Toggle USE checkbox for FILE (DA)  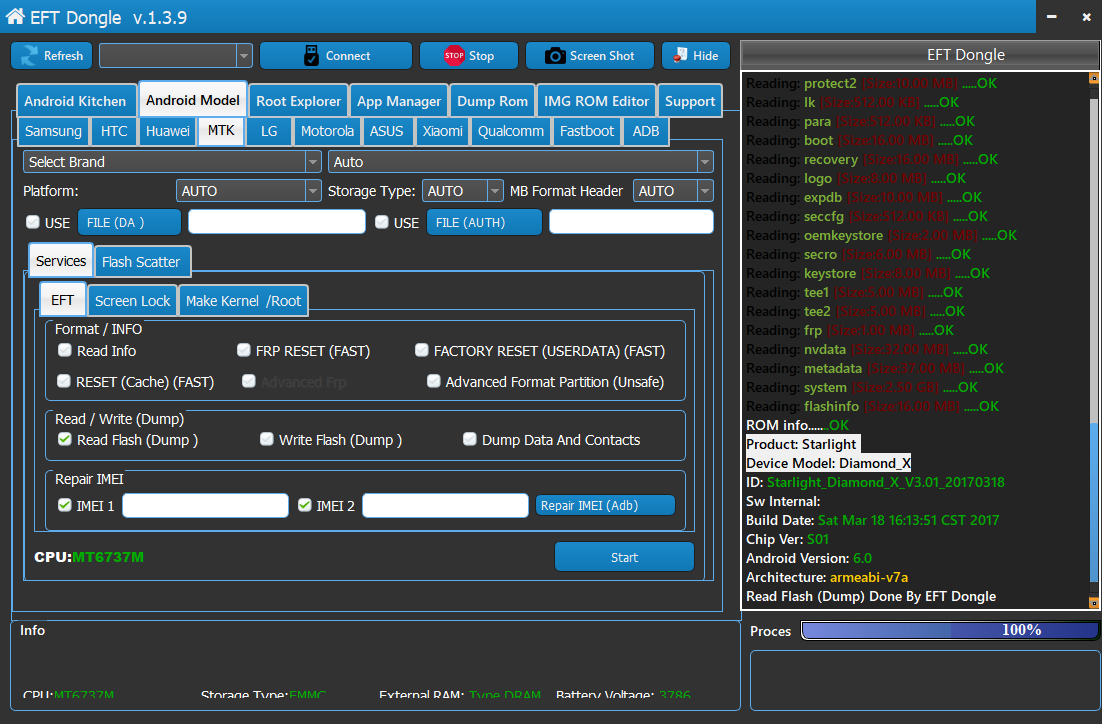pos(32,222)
